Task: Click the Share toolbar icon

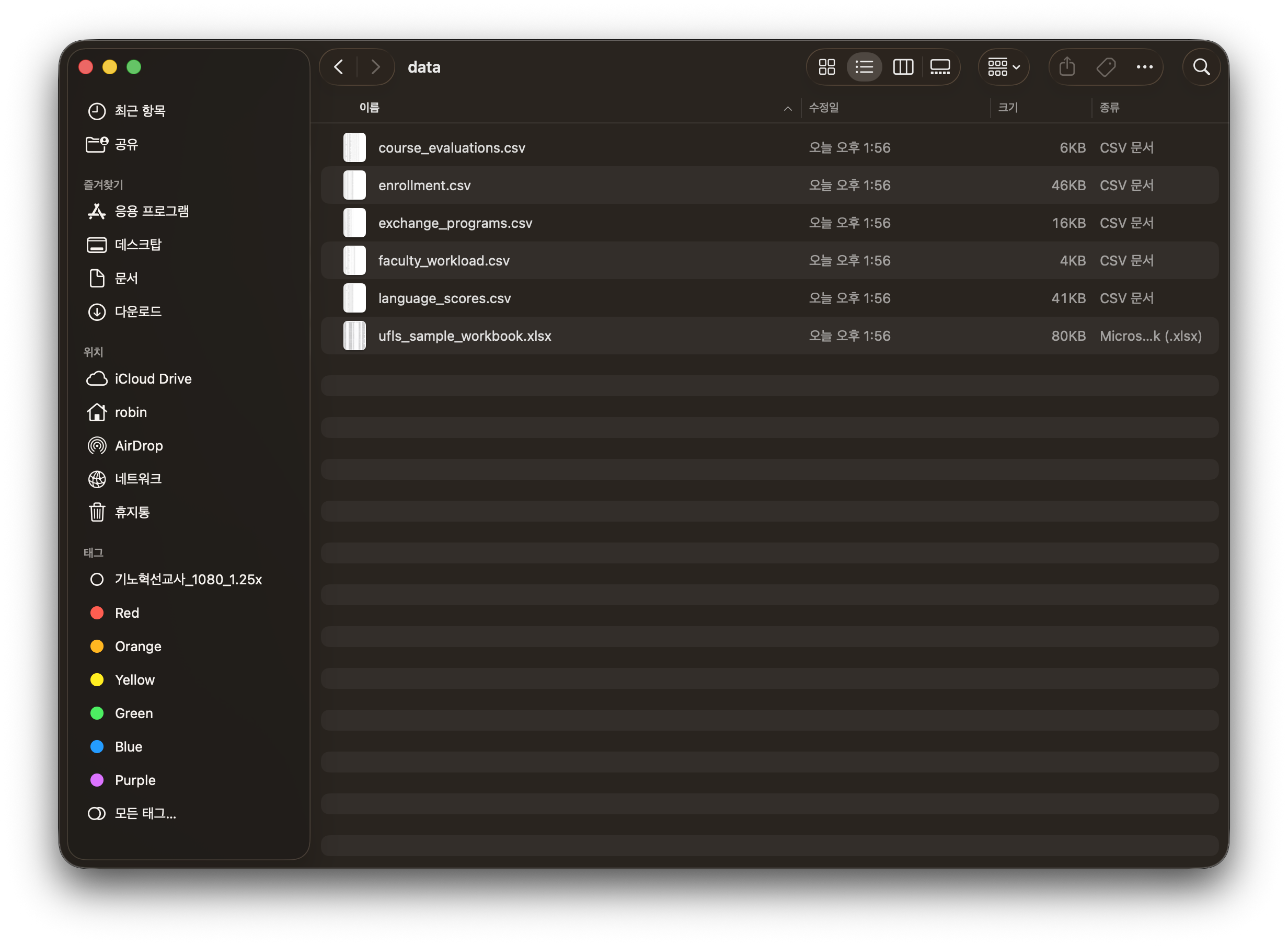Action: tap(1067, 67)
